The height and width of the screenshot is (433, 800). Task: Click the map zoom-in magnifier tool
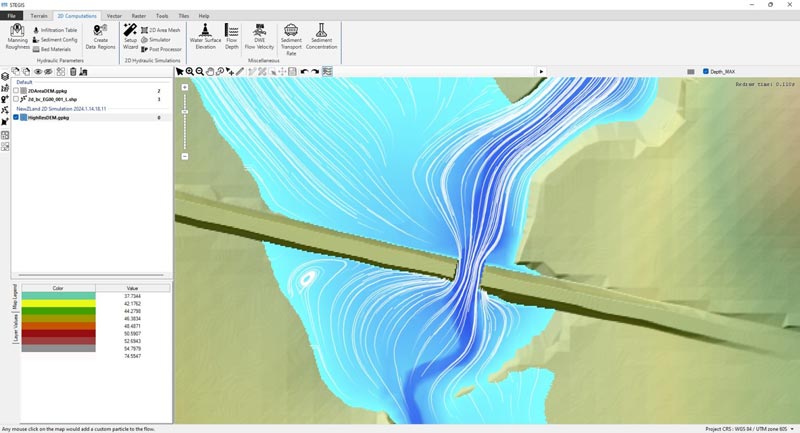point(190,72)
